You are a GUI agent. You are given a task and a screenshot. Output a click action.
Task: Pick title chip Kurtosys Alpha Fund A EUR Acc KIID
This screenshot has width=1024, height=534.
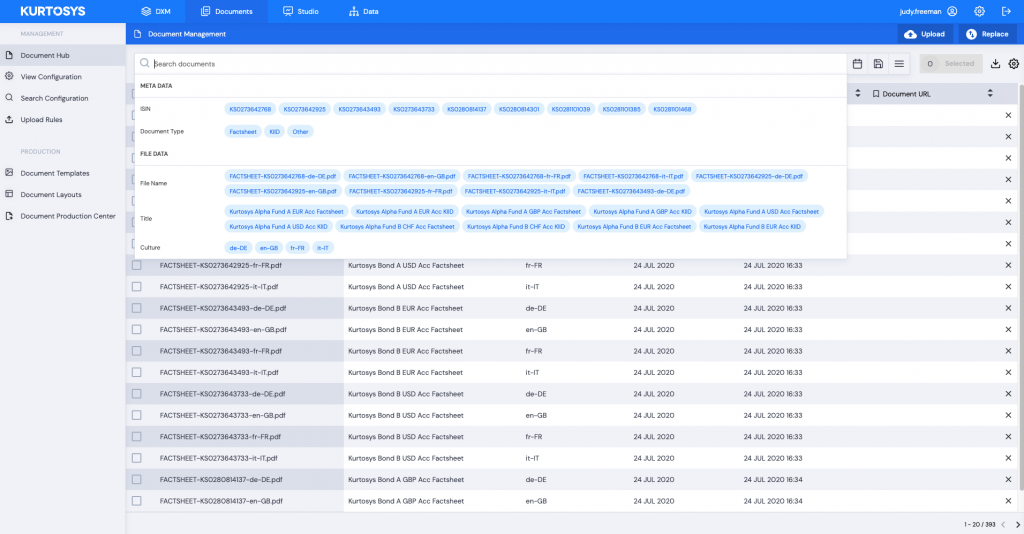pyautogui.click(x=405, y=212)
